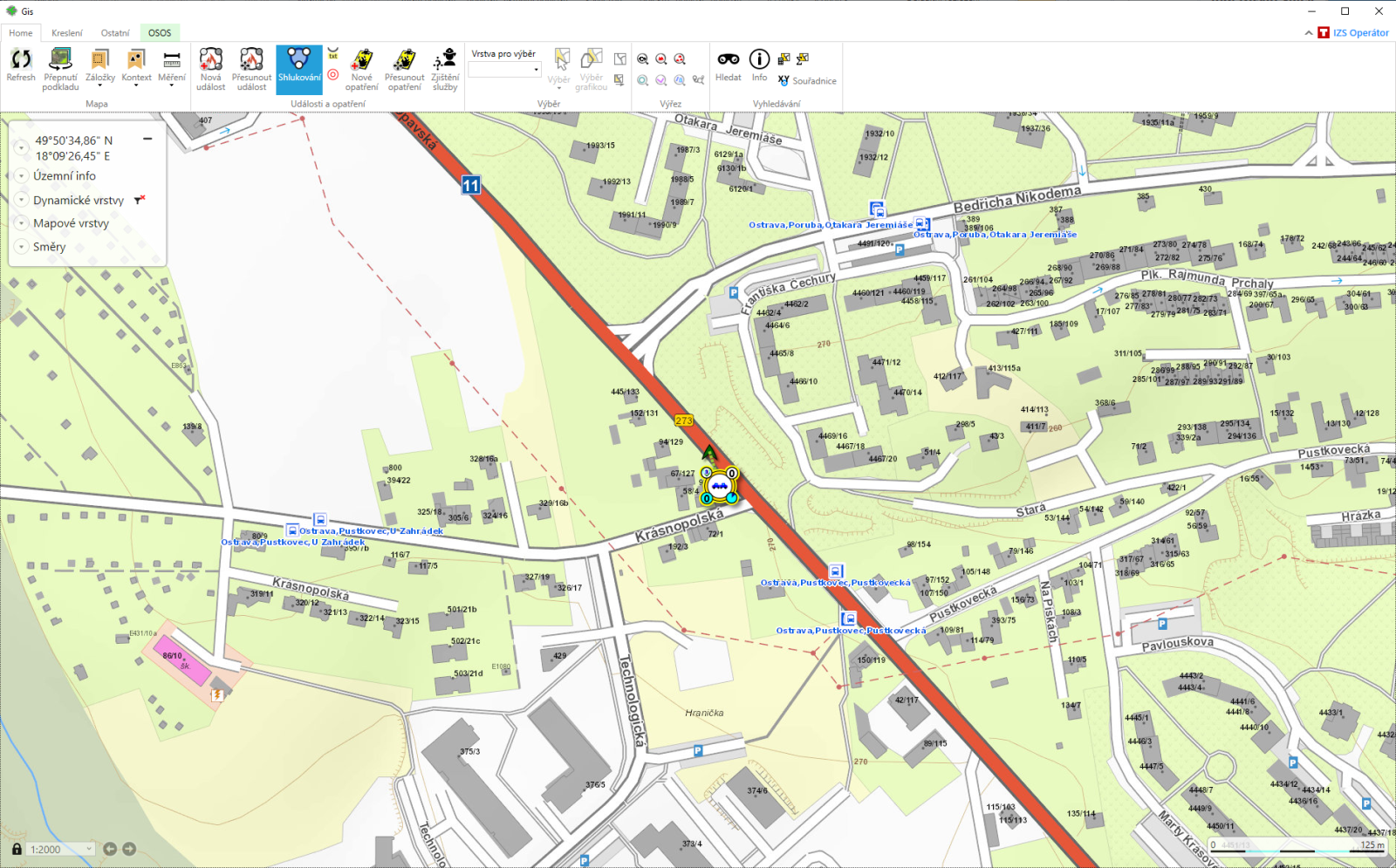
Task: Click the Ostrava, Pustkovec, U Zahrádek stop label
Action: 371,530
